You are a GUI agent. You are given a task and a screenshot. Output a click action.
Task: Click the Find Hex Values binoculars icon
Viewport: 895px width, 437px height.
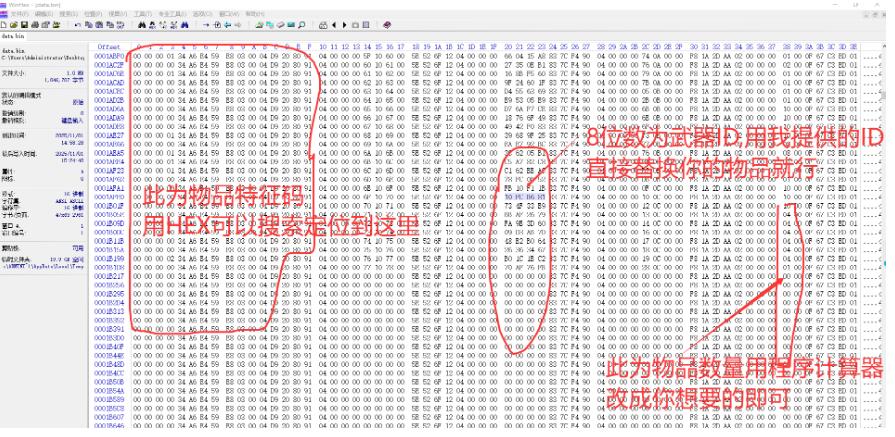pos(152,25)
